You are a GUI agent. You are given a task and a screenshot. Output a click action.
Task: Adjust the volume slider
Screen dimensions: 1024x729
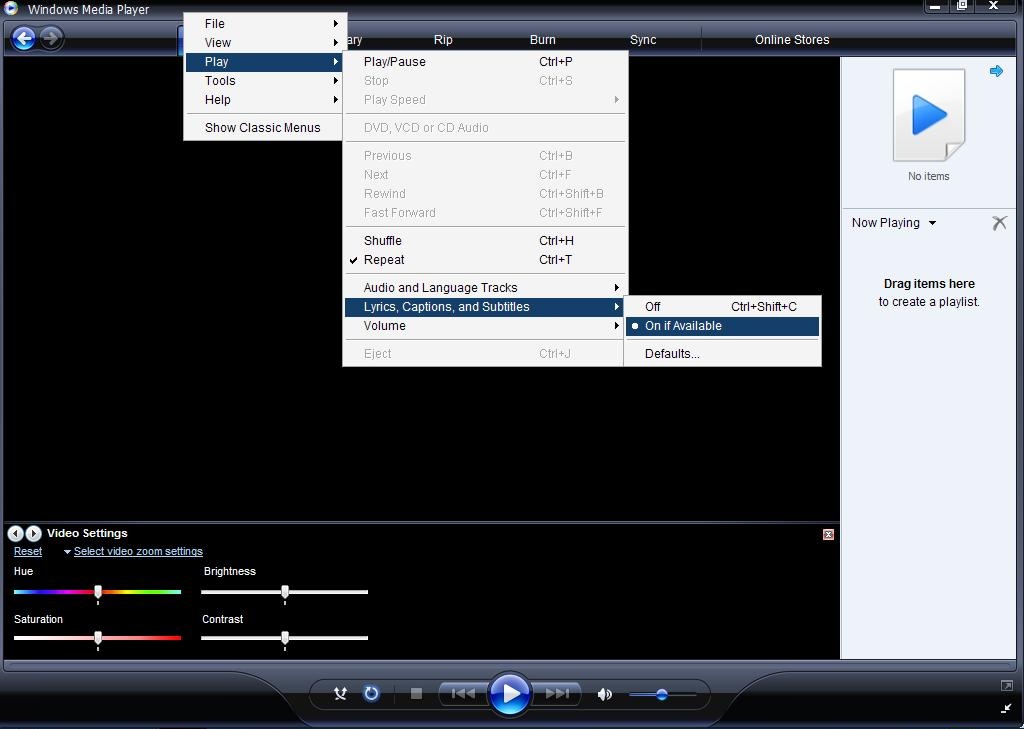point(662,694)
